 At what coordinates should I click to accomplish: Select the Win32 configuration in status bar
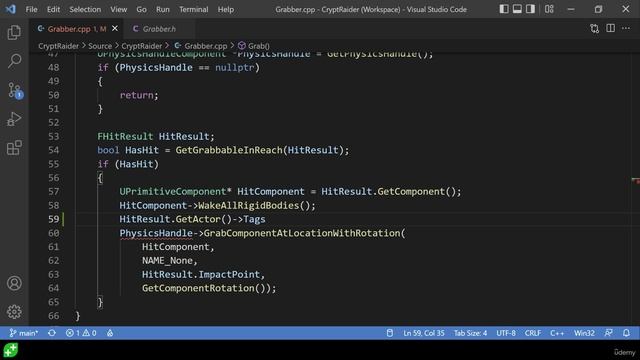point(584,333)
